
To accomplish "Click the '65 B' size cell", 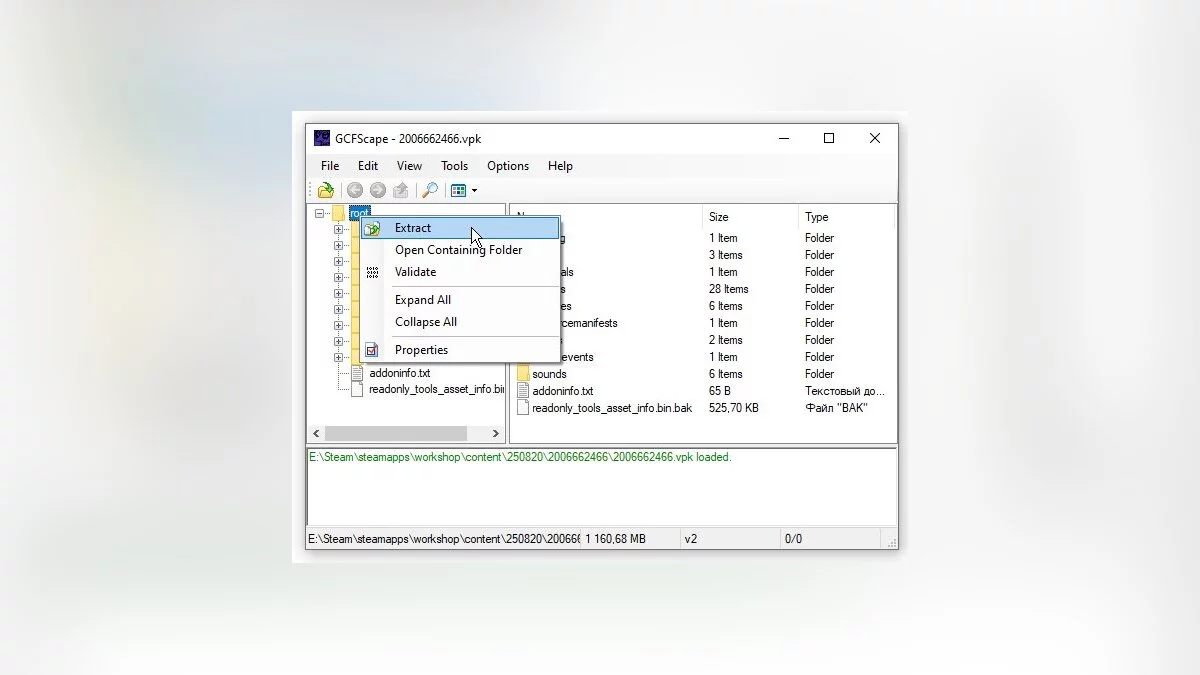I will 720,391.
